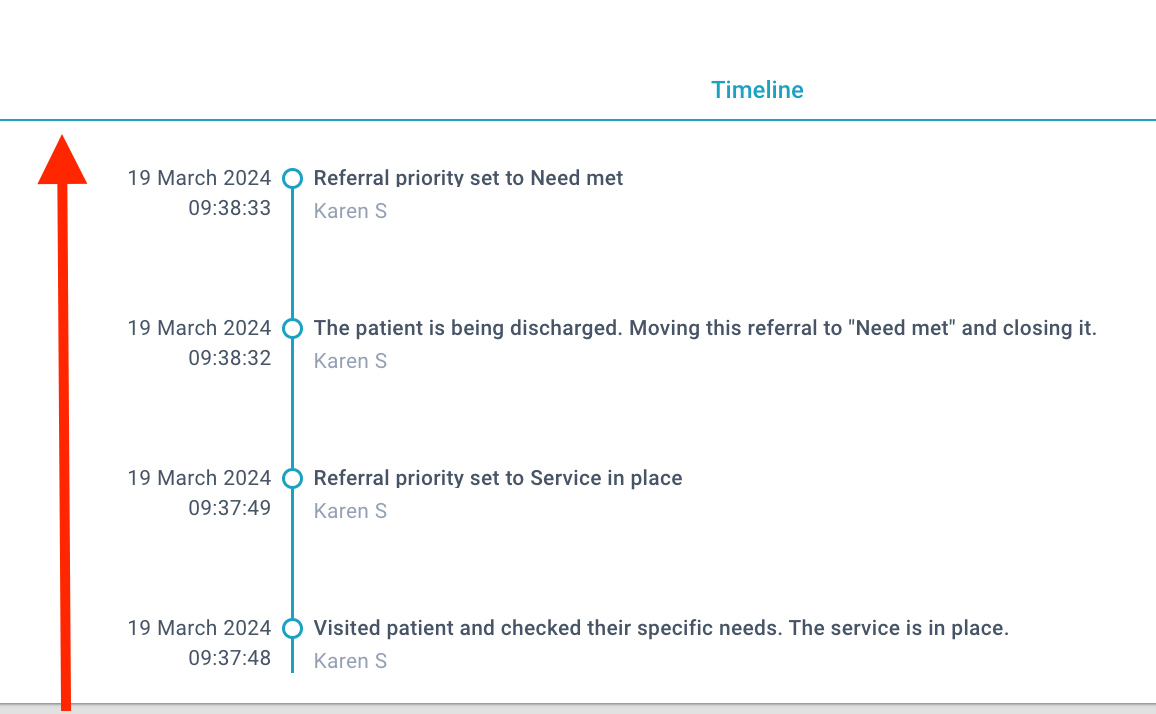Screen dimensions: 1156x714
Task: Click the 09:38:33 timestamp
Action: click(x=229, y=208)
